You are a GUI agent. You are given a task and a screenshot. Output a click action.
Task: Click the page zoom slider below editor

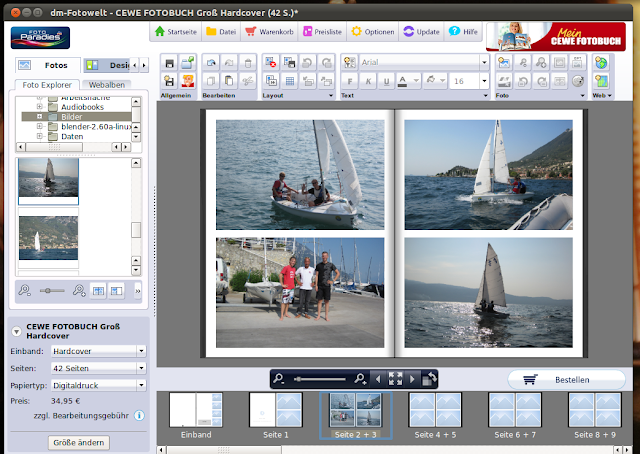[x=319, y=379]
